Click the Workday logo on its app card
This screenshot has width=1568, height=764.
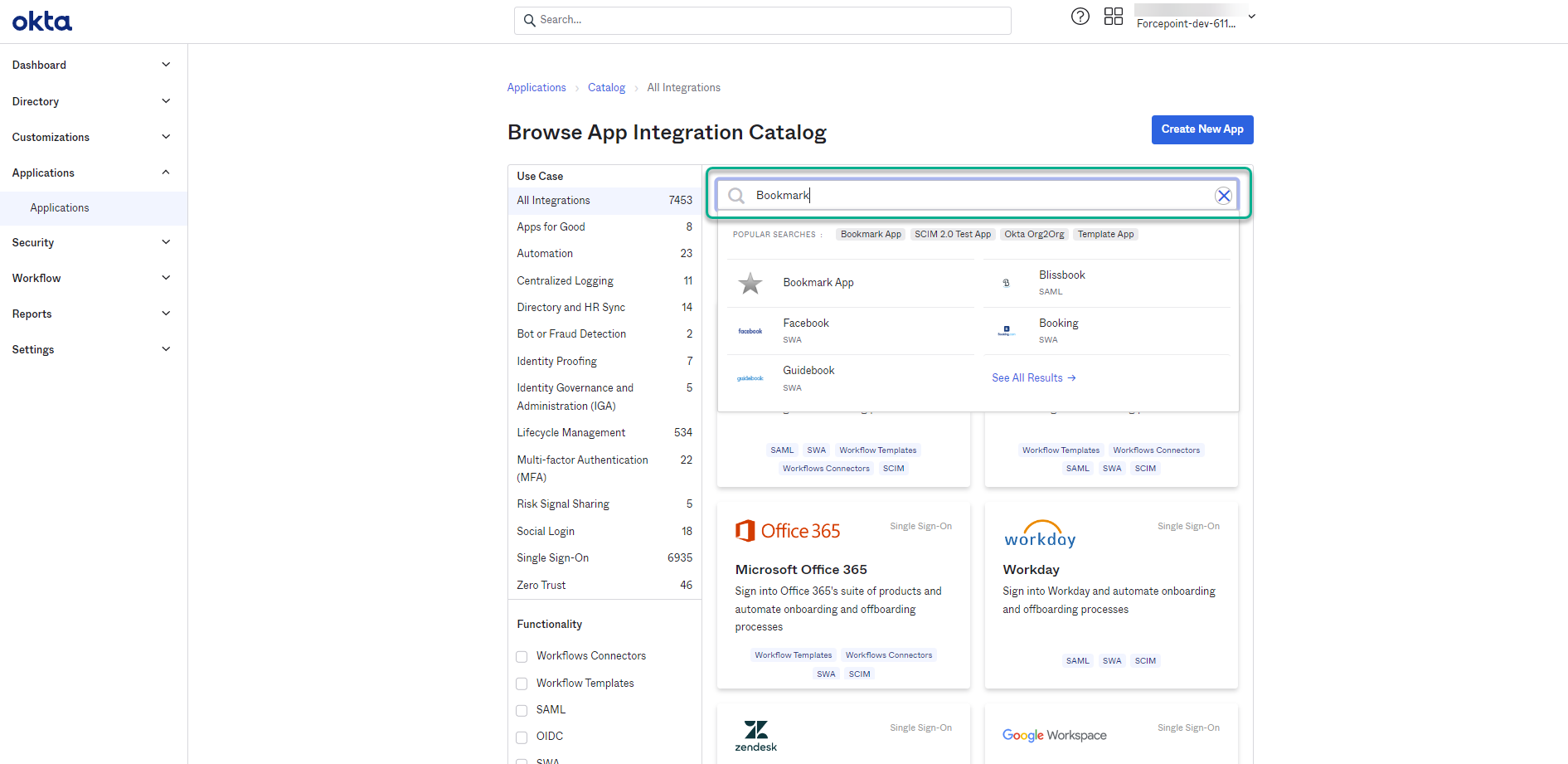(1039, 533)
